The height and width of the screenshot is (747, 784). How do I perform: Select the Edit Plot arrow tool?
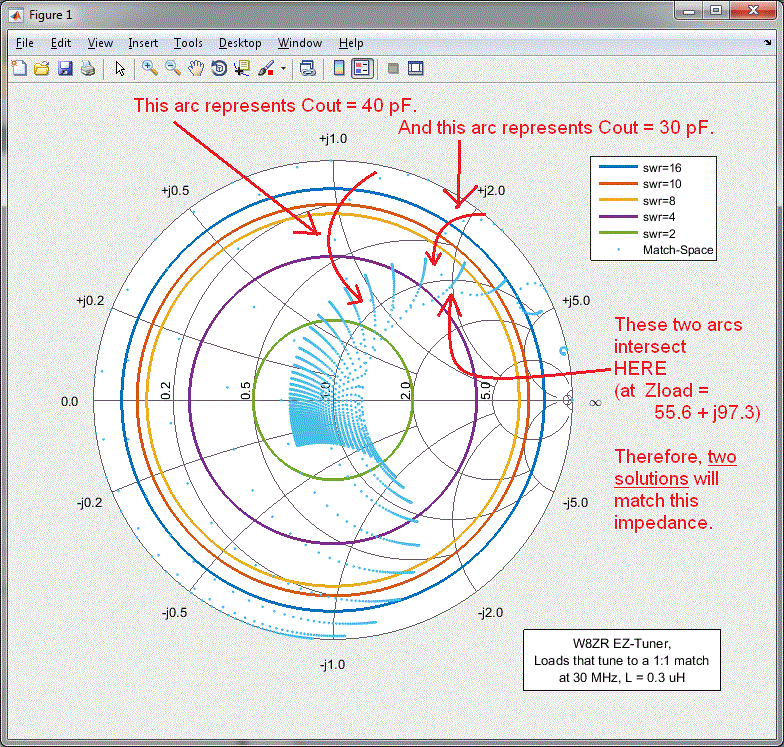(x=120, y=68)
